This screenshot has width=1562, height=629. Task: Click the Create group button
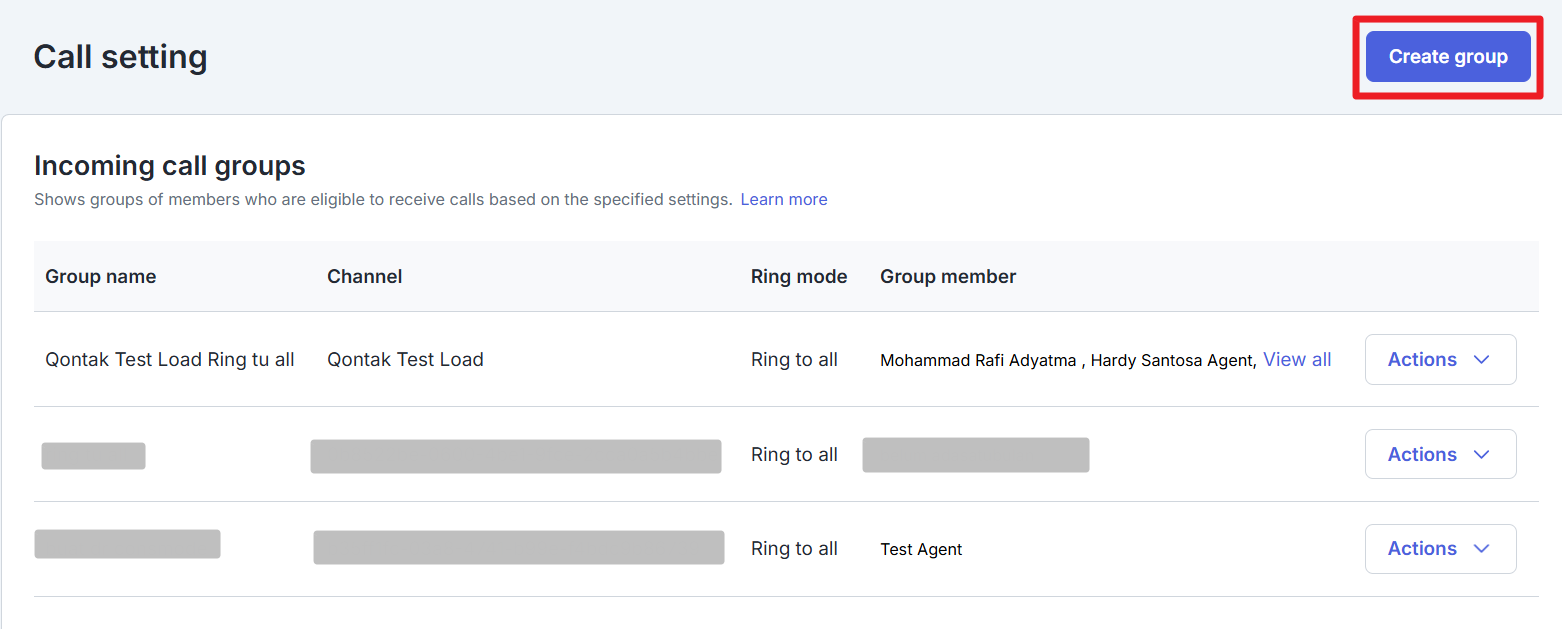pyautogui.click(x=1447, y=57)
